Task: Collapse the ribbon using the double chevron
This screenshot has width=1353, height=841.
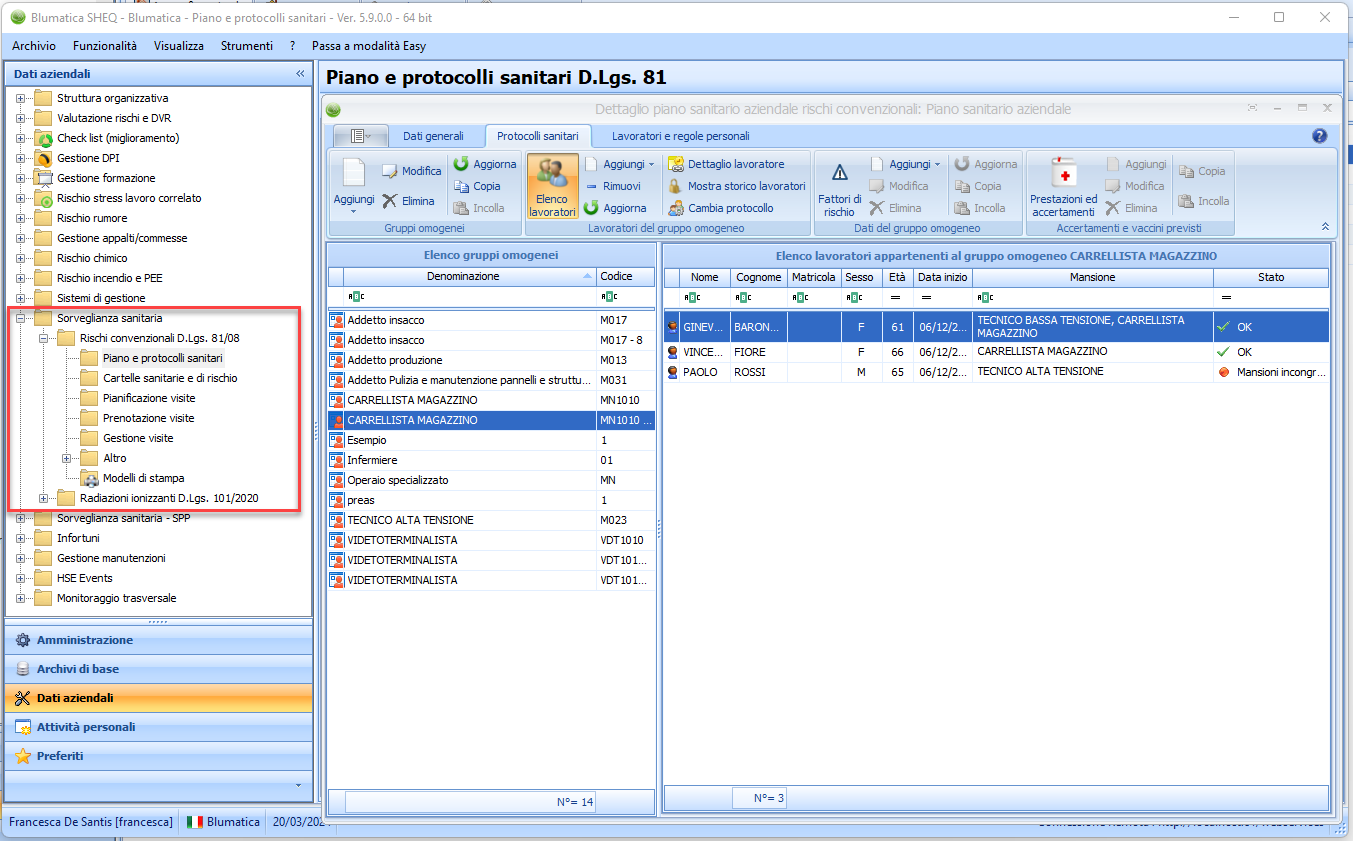Action: (1325, 227)
